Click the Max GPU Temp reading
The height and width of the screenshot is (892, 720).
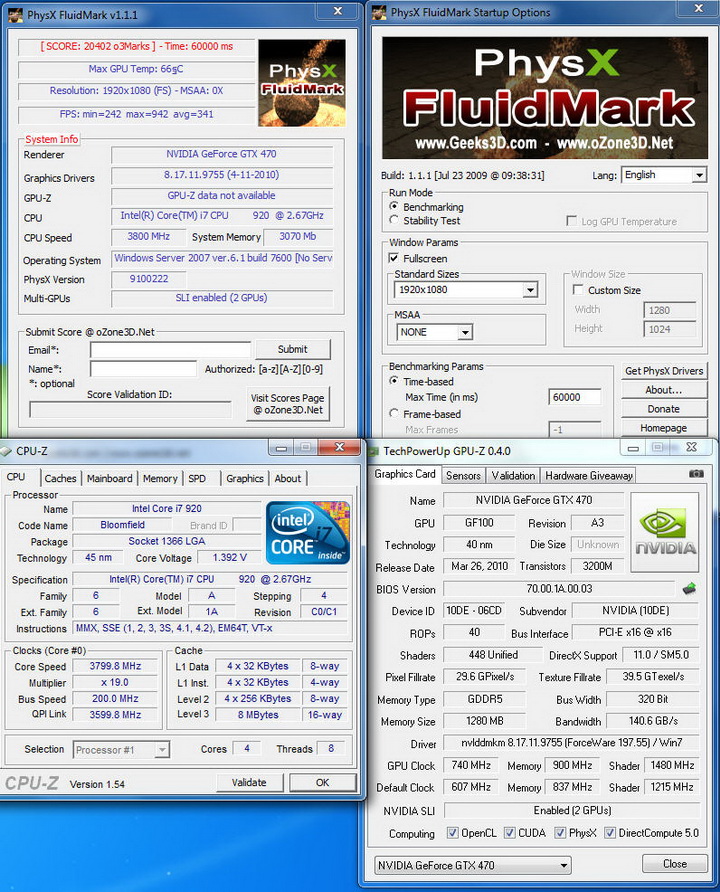(136, 69)
